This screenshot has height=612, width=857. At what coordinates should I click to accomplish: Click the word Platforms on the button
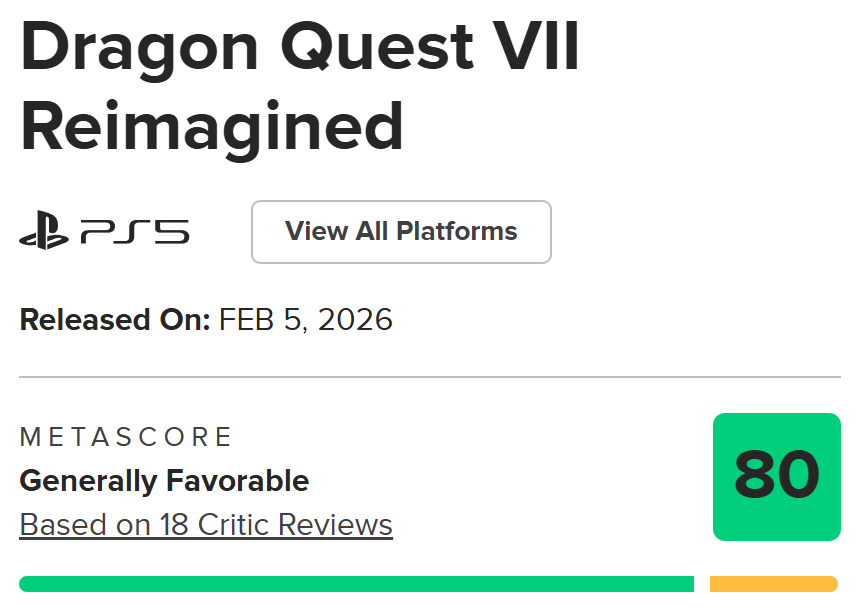pyautogui.click(x=457, y=232)
